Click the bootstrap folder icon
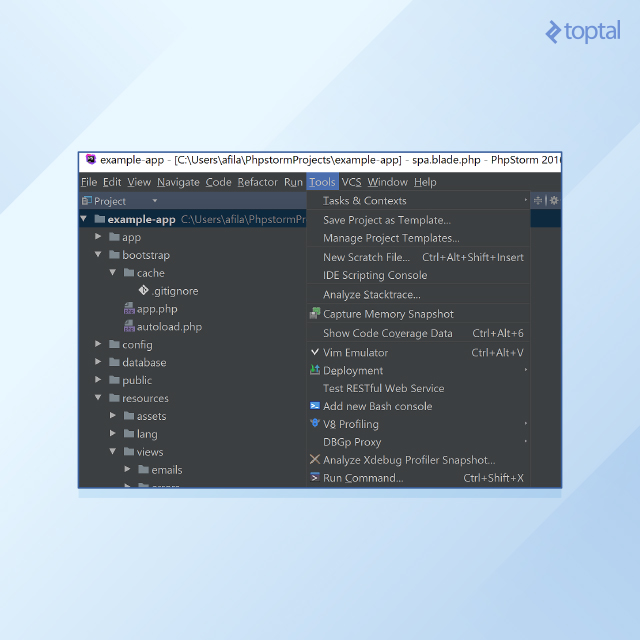The height and width of the screenshot is (640, 640). tap(114, 255)
